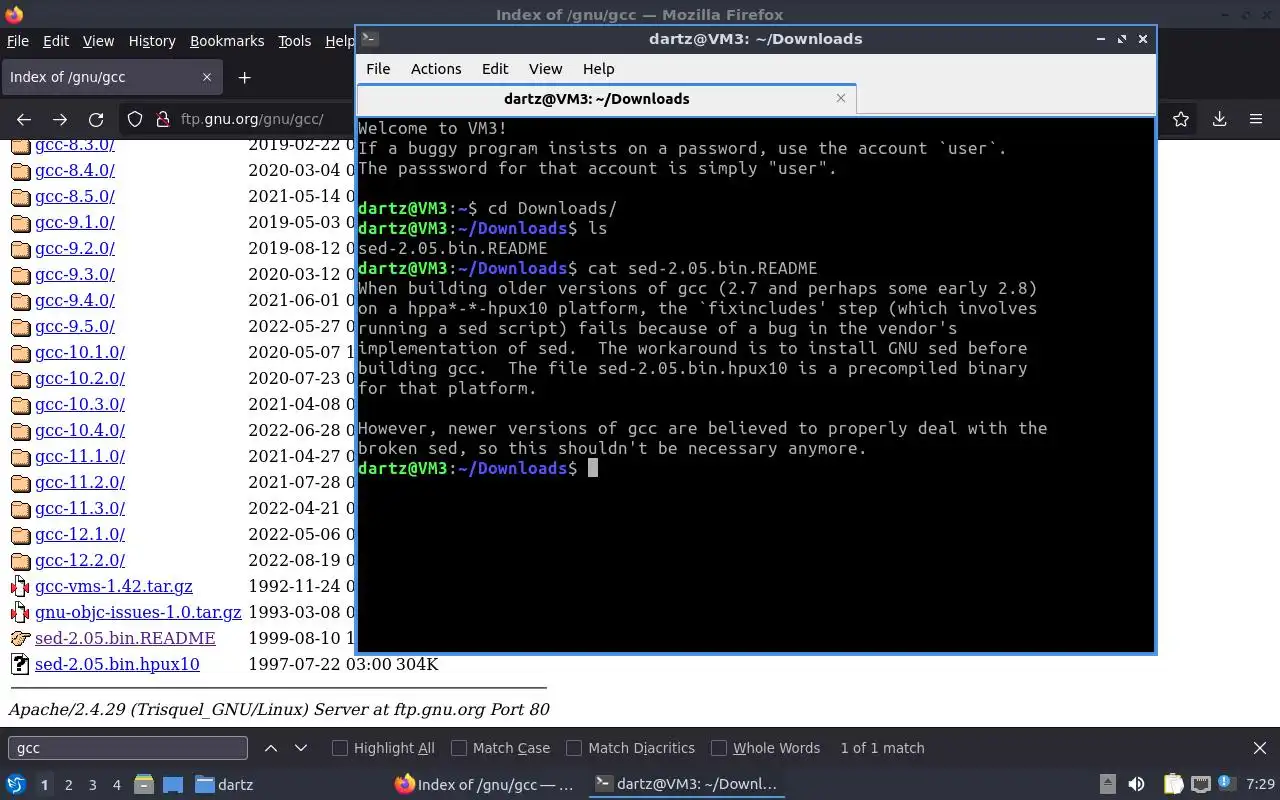Open the gcc-9.5.0/ directory link
This screenshot has height=800, width=1280.
pos(75,326)
